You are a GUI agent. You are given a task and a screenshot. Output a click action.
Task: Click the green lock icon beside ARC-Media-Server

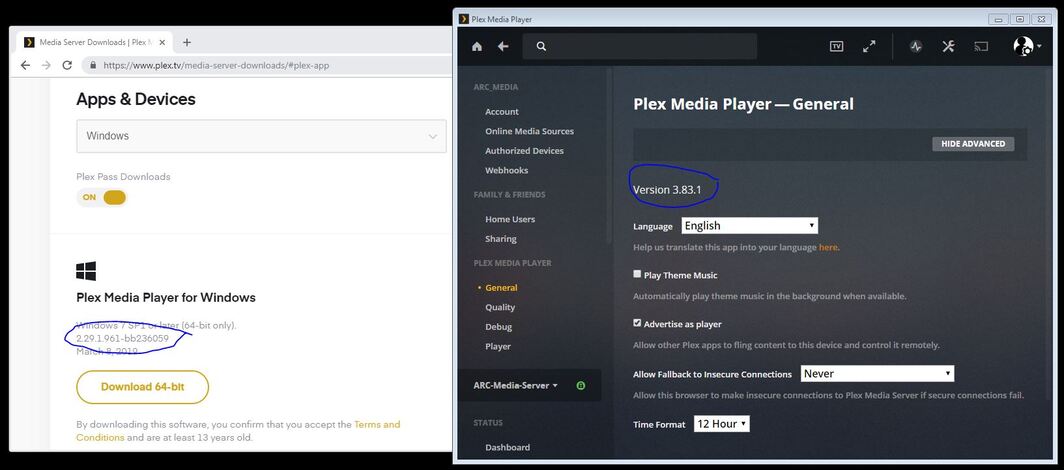[x=580, y=385]
